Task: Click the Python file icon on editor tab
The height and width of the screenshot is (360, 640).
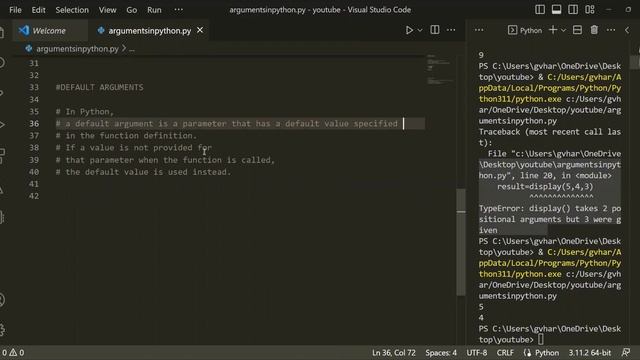Action: [100, 31]
